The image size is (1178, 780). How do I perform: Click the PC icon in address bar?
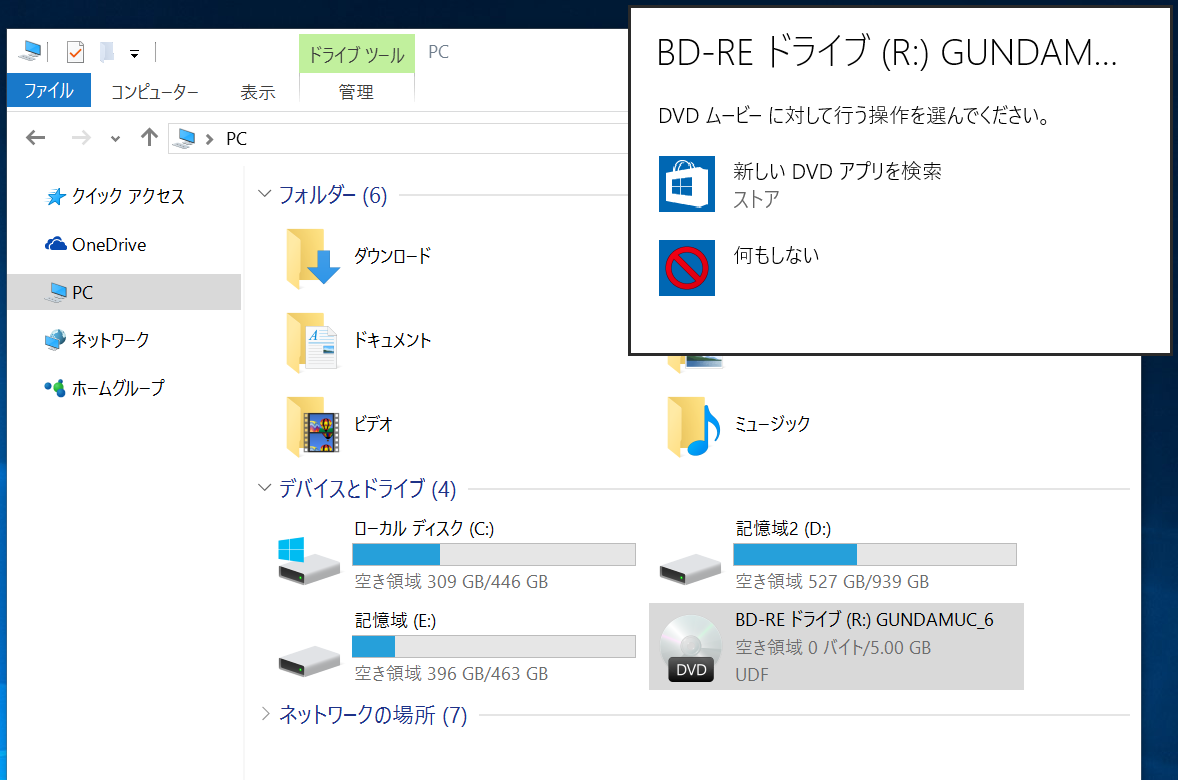point(185,138)
